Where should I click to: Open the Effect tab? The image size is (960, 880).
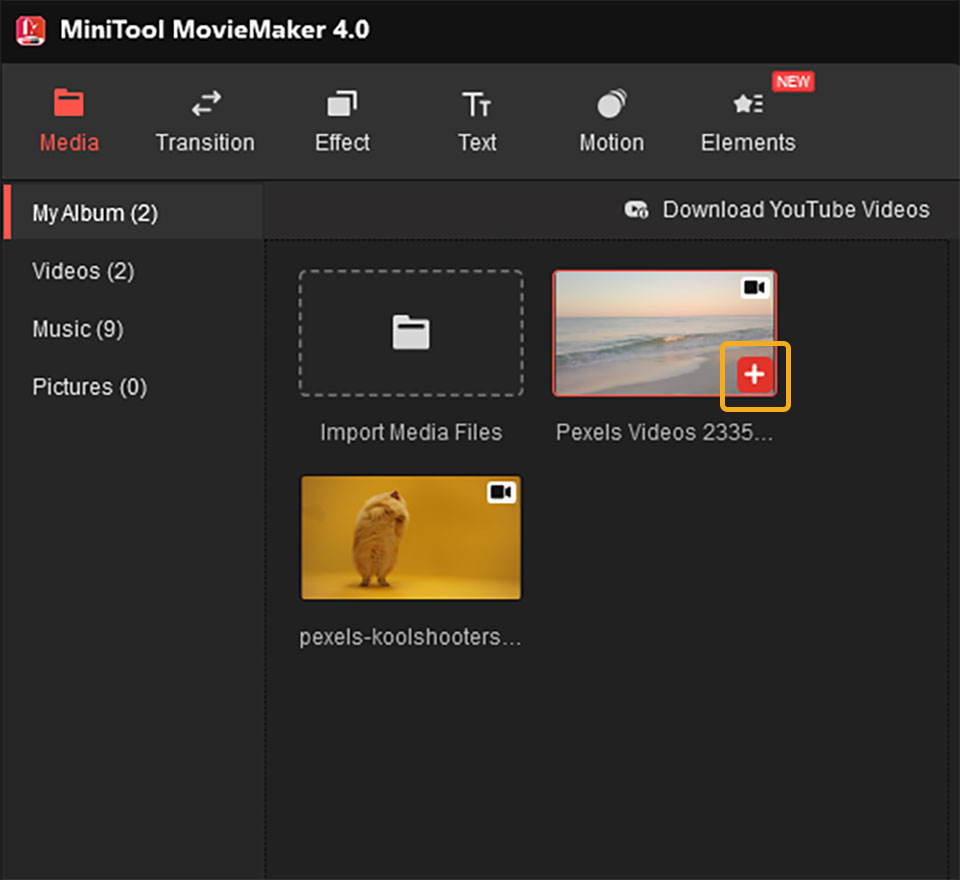pos(342,121)
